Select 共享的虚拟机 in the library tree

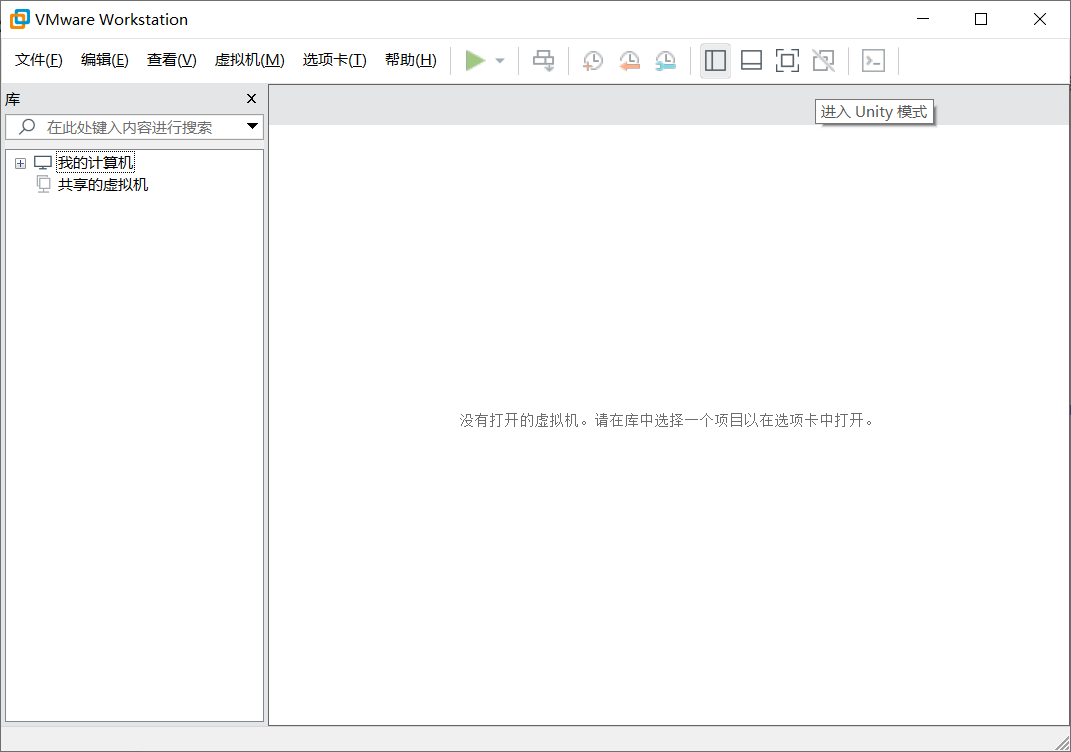click(x=102, y=184)
